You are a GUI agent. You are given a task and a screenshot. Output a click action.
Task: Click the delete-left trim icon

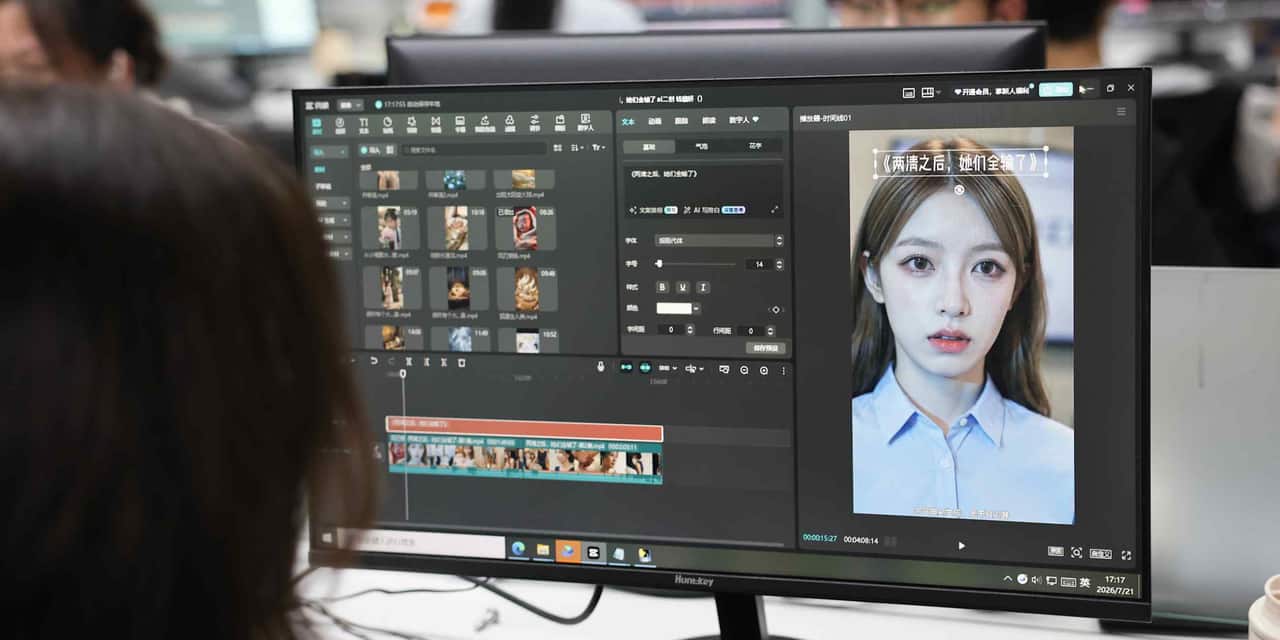[x=426, y=362]
